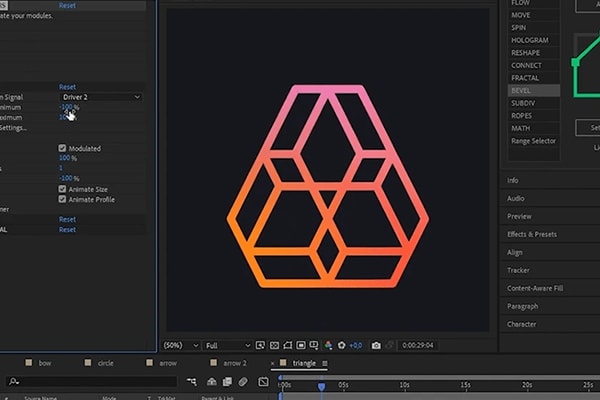Open the Driver 2 signal dropdown

[x=100, y=97]
